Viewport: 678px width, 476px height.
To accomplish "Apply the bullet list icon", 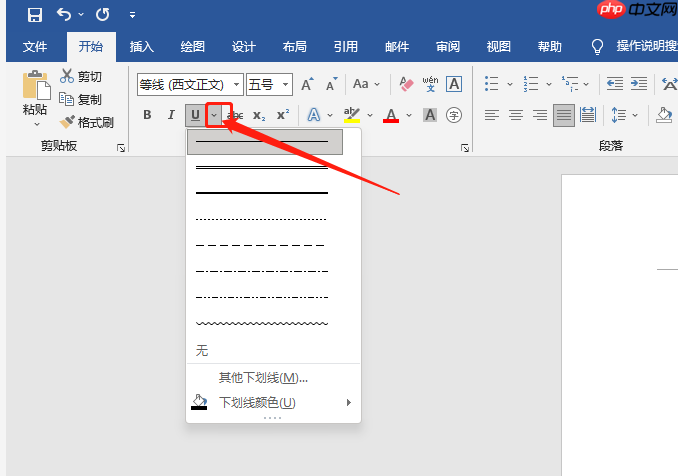I will pyautogui.click(x=492, y=84).
